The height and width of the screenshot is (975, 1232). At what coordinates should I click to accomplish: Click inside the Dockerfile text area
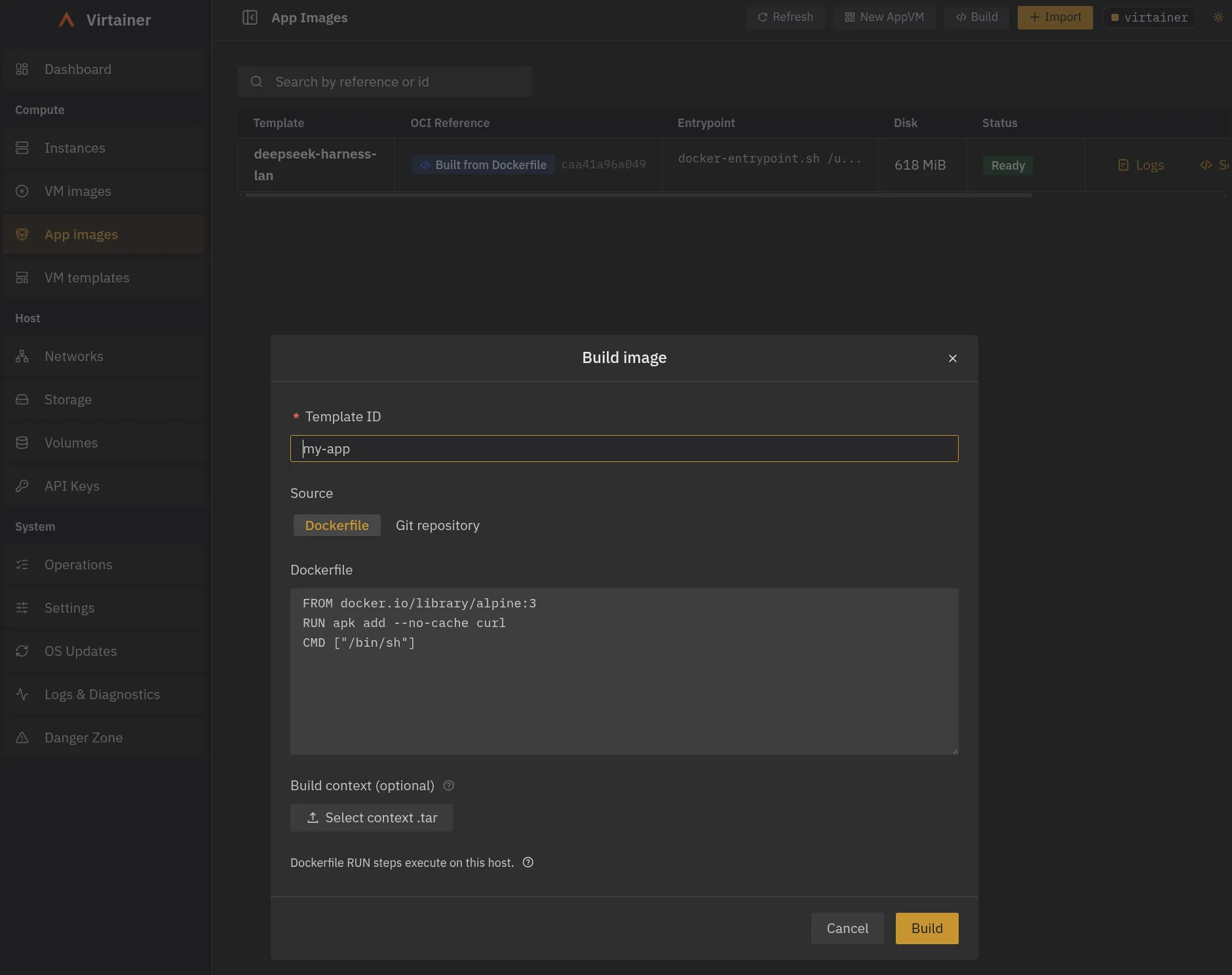pos(625,672)
